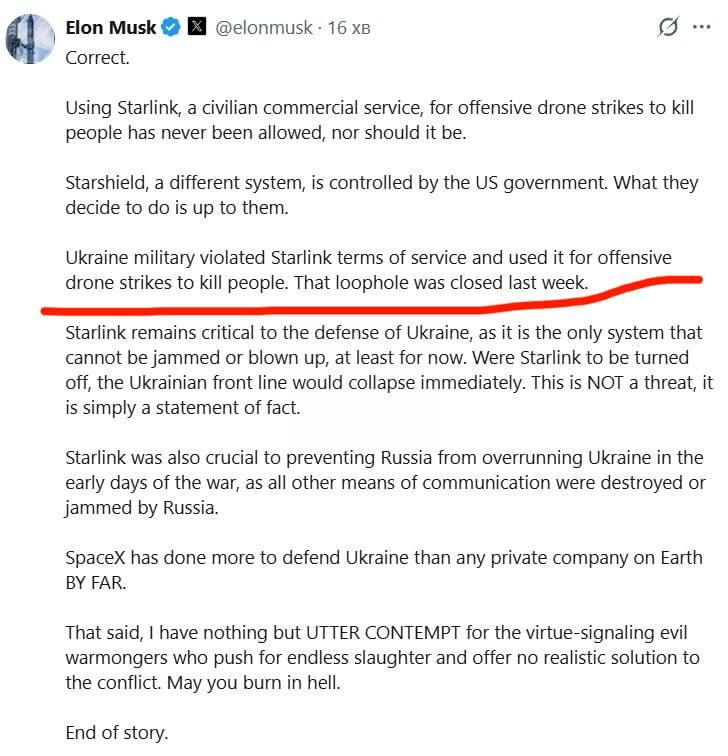Click the black X affiliation badge
This screenshot has width=728, height=756.
[197, 26]
